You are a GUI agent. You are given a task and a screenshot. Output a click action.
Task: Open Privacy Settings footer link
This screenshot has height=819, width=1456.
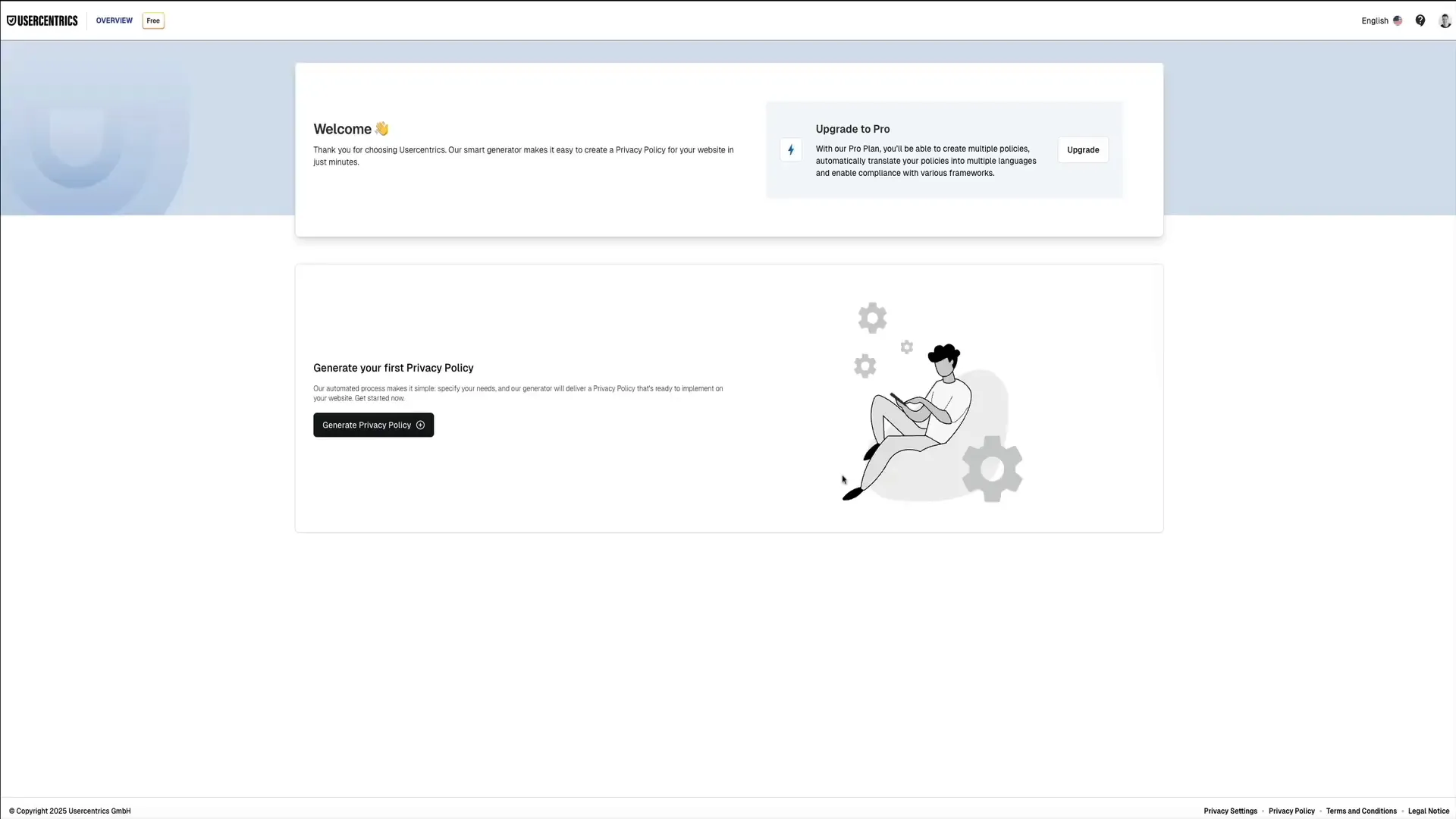(x=1230, y=811)
